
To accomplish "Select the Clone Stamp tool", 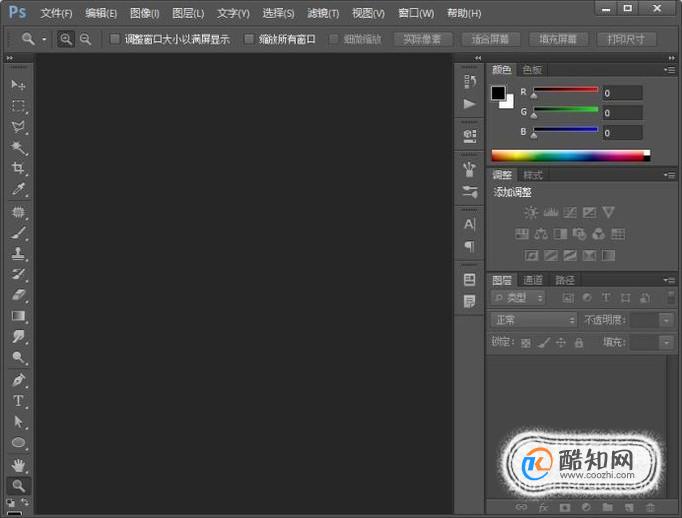I will pos(18,253).
